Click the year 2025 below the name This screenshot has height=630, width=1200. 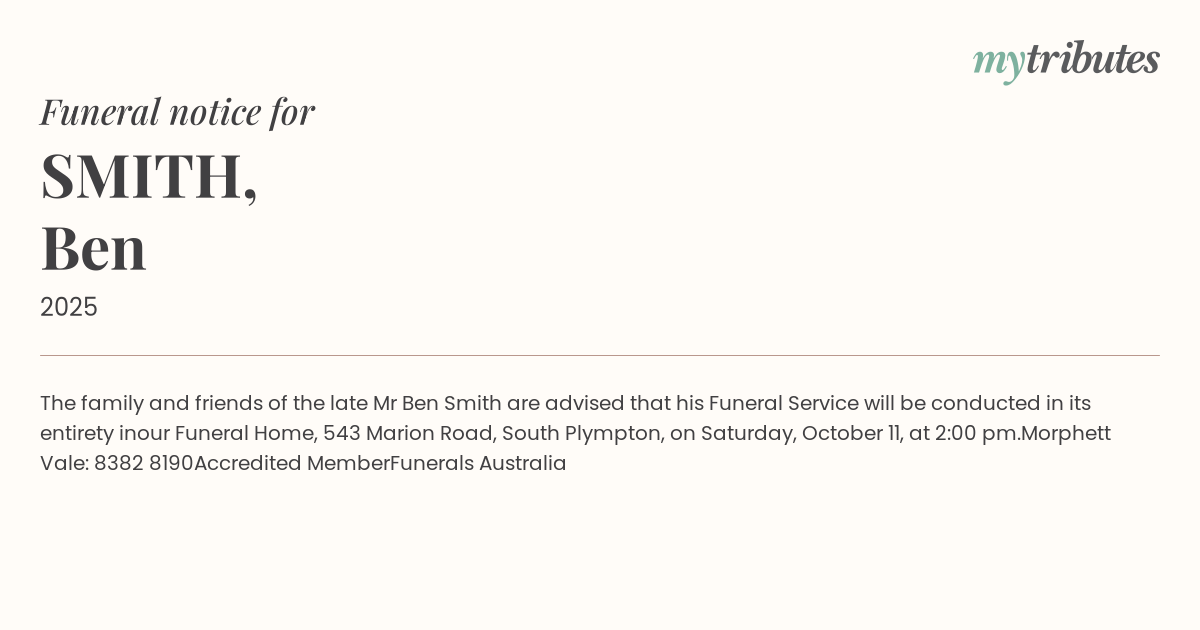69,307
